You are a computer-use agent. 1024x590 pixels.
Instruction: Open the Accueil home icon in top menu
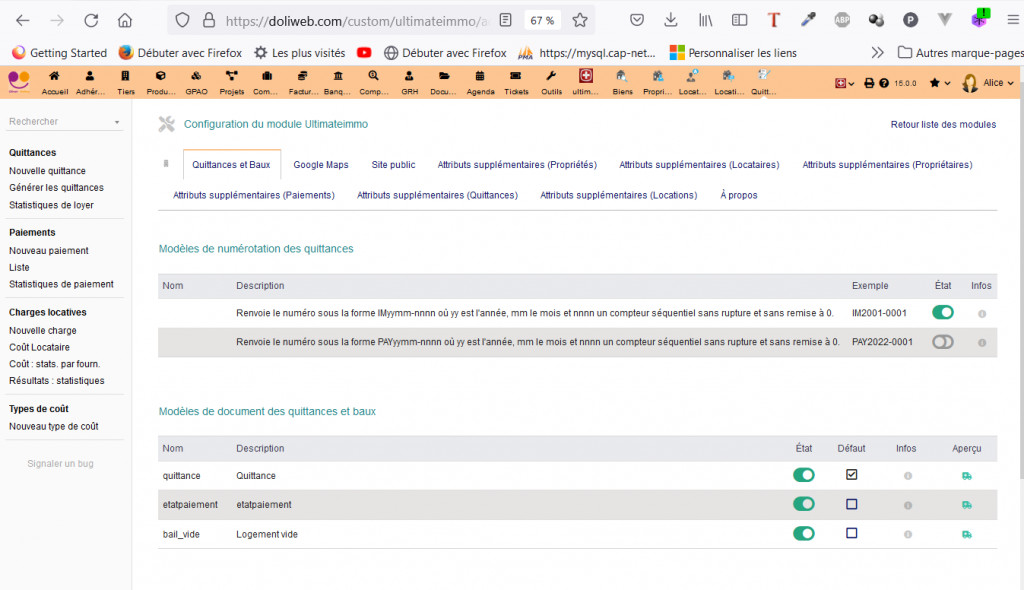coord(54,76)
